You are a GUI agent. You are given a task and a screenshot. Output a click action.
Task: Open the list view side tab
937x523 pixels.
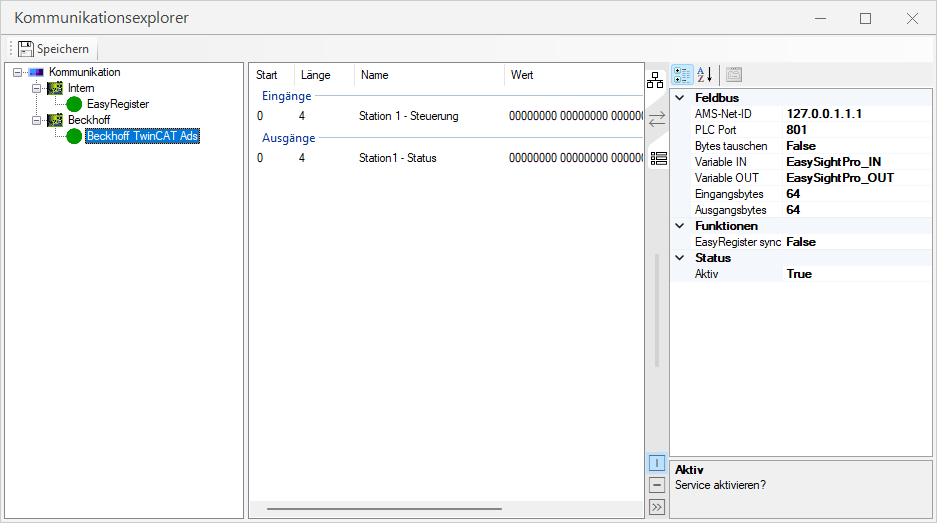tap(657, 158)
